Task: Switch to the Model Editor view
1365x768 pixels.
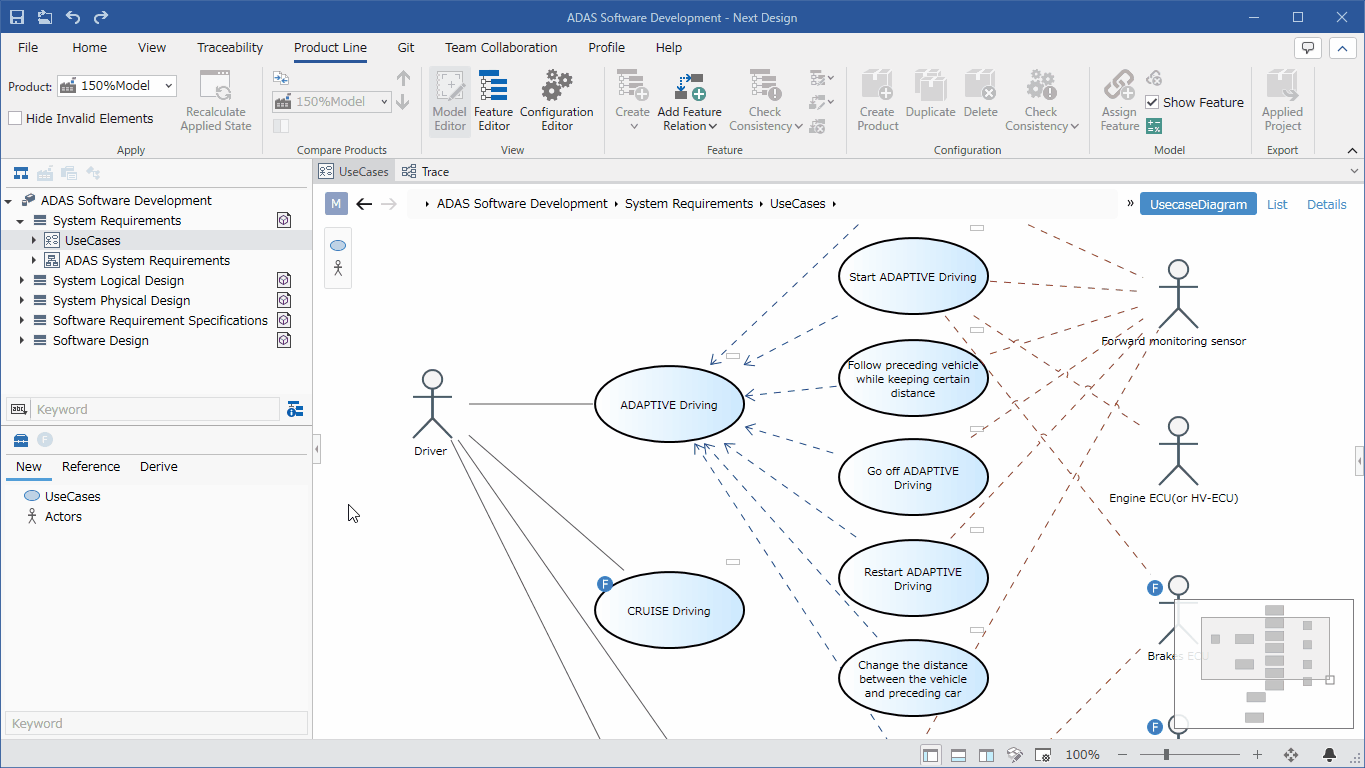Action: [449, 101]
